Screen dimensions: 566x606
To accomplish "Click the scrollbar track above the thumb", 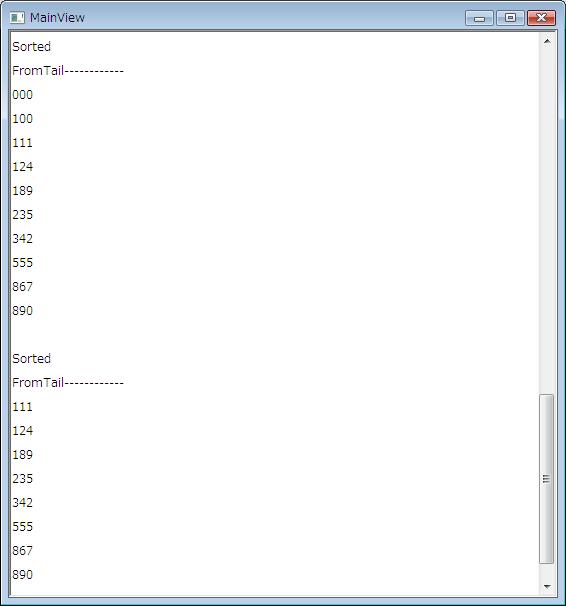I will point(547,221).
